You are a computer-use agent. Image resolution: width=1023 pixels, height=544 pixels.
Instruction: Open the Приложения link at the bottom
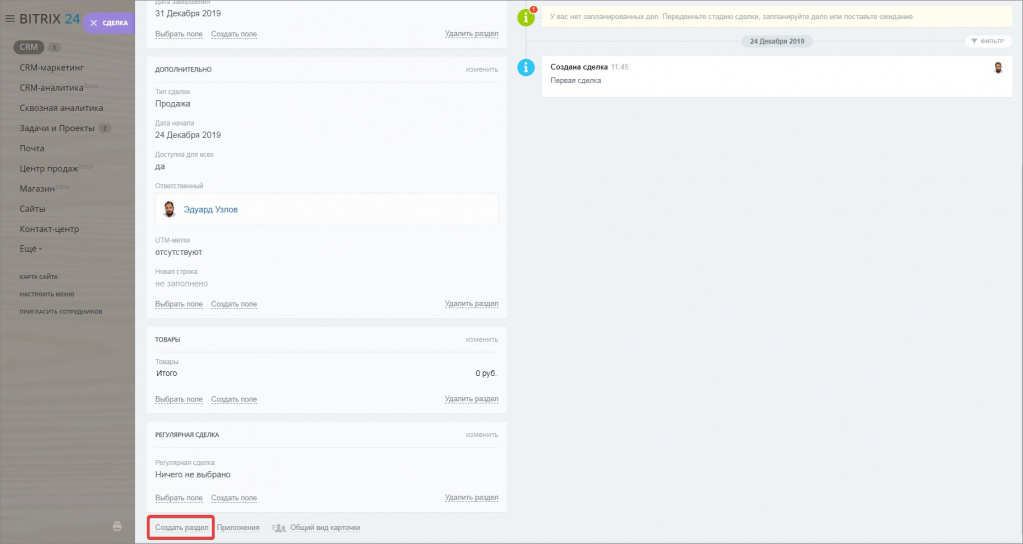tap(238, 527)
